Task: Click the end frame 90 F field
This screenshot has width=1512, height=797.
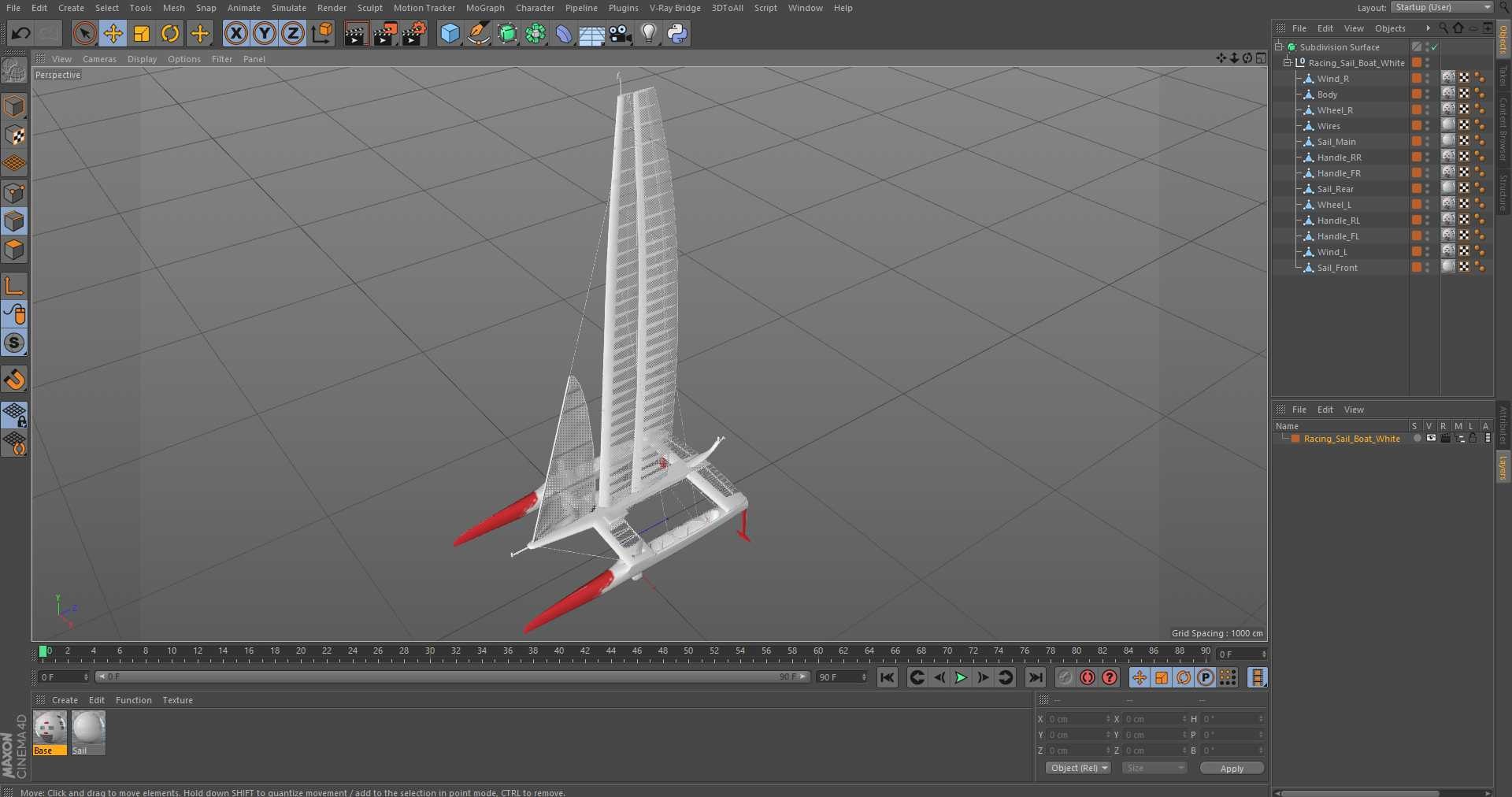Action: pyautogui.click(x=841, y=677)
